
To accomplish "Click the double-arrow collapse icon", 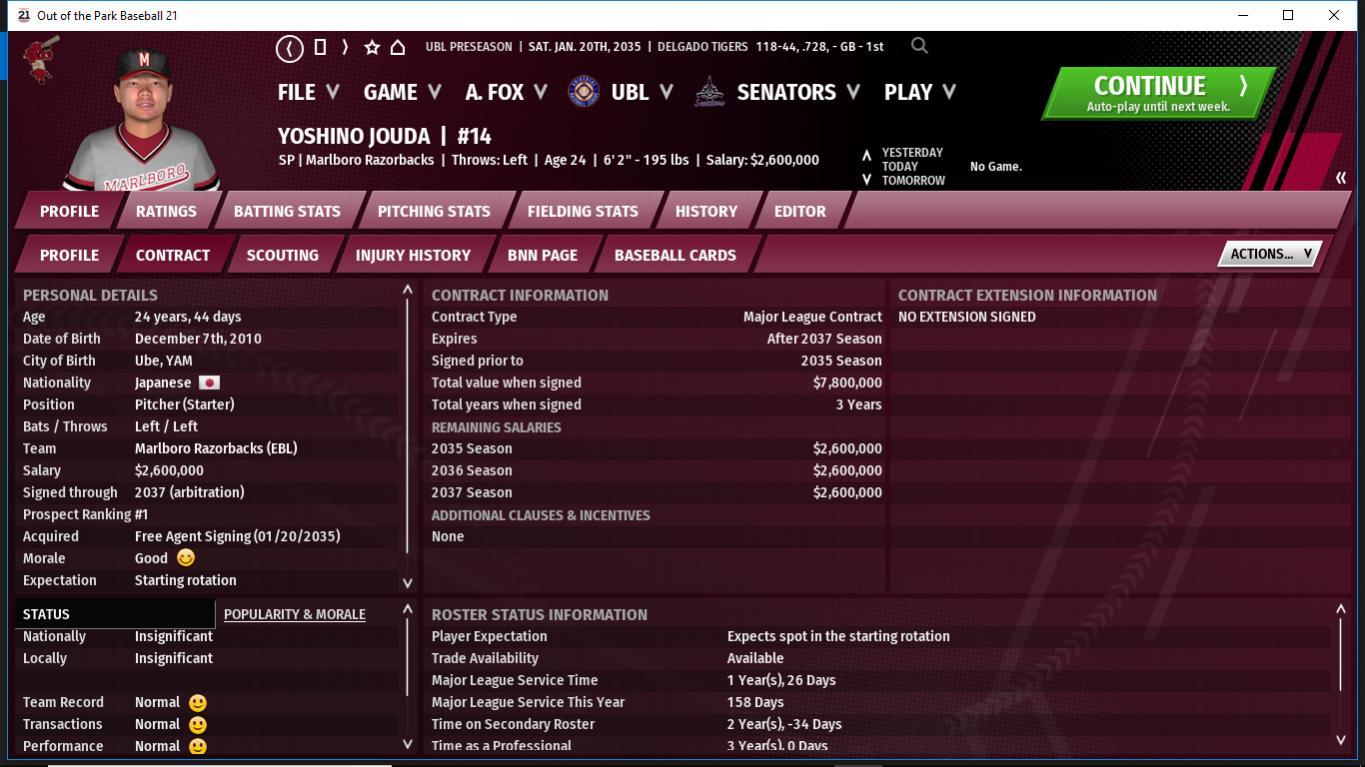I will tap(1340, 178).
